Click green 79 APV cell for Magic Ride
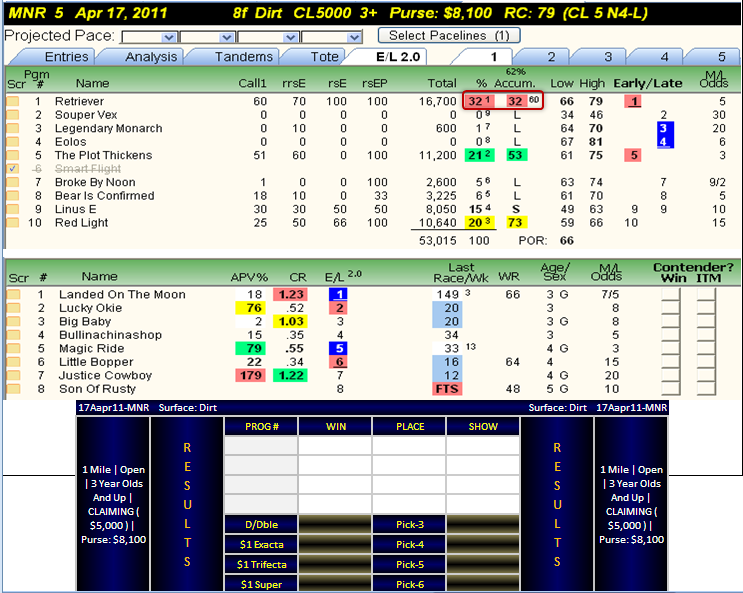743x593 pixels. (250, 348)
